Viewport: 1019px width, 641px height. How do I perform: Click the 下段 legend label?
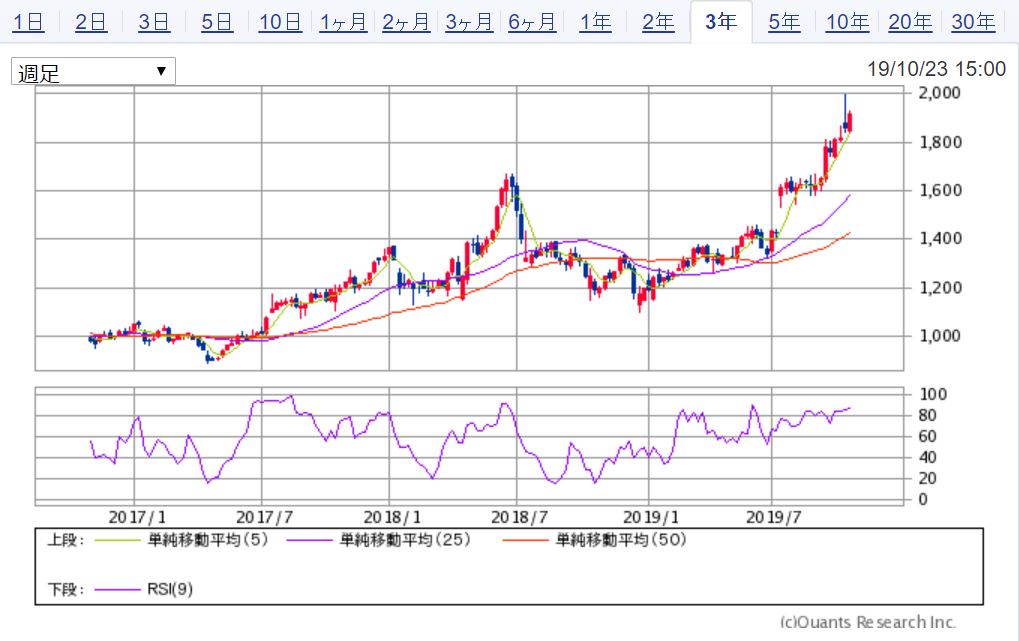coord(66,590)
